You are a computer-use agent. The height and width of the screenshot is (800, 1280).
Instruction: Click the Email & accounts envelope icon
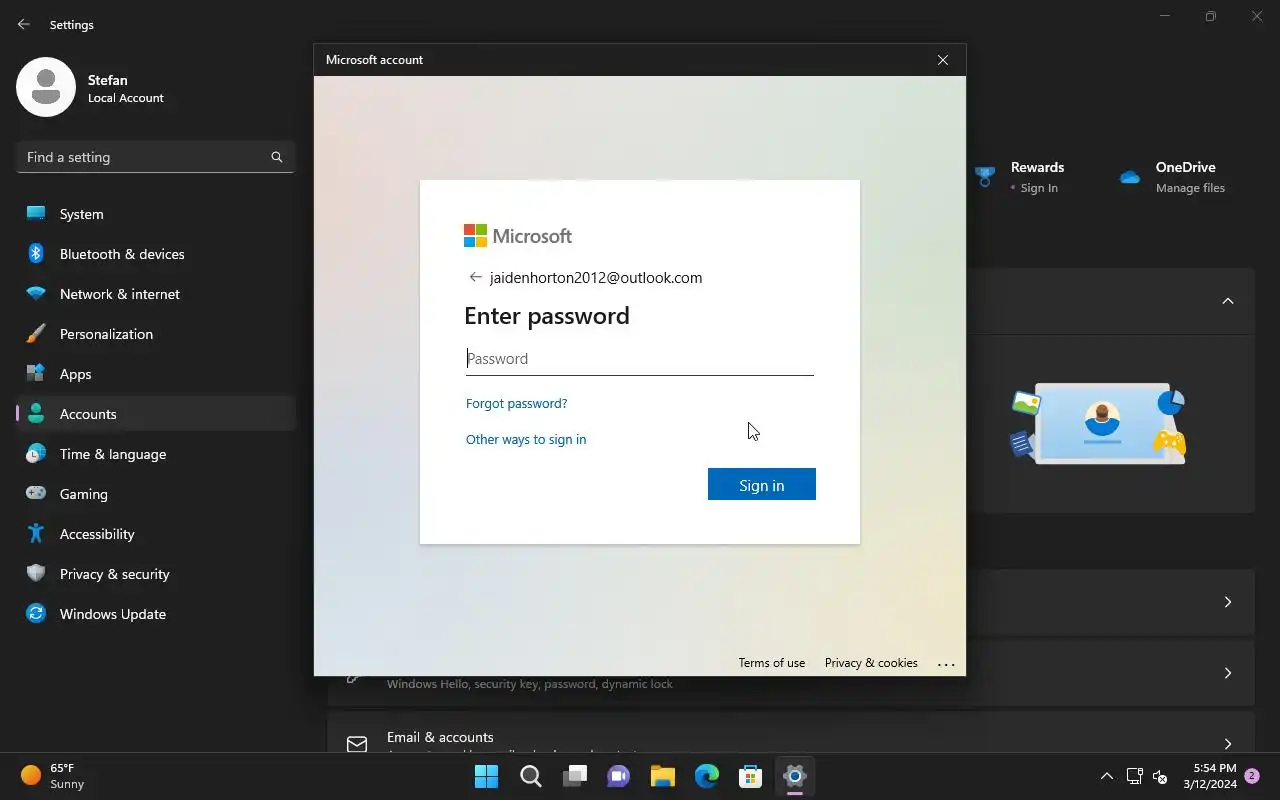pos(357,744)
